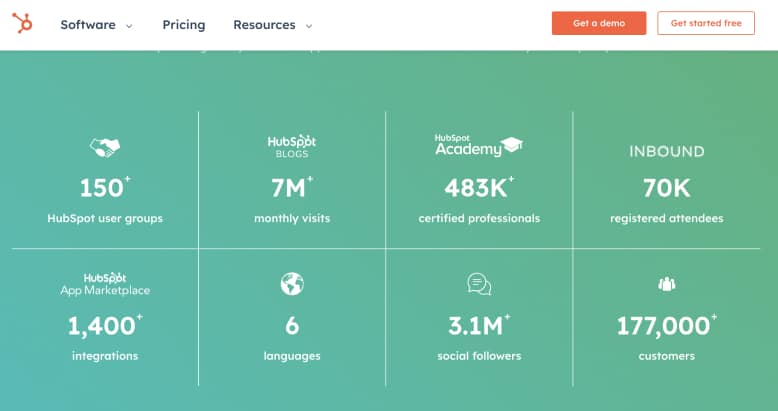Click the Get a demo button
Screen dimensions: 778x411
tap(599, 23)
